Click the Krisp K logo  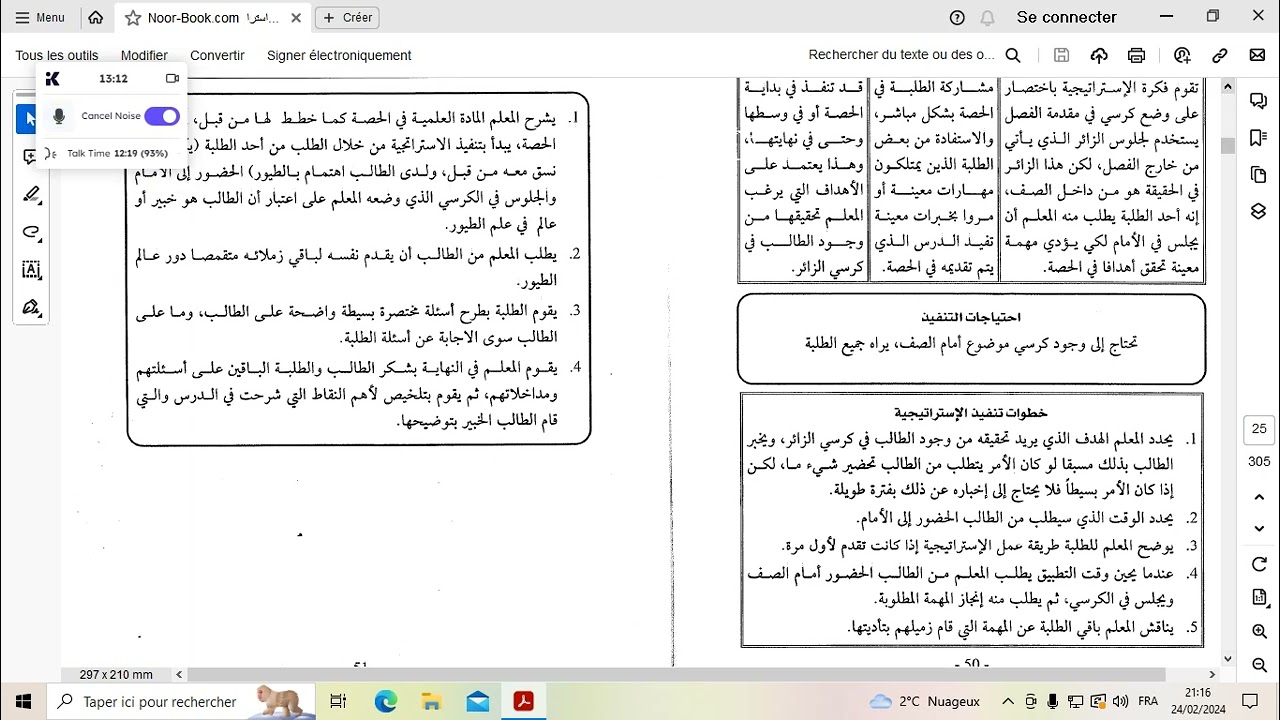click(53, 78)
